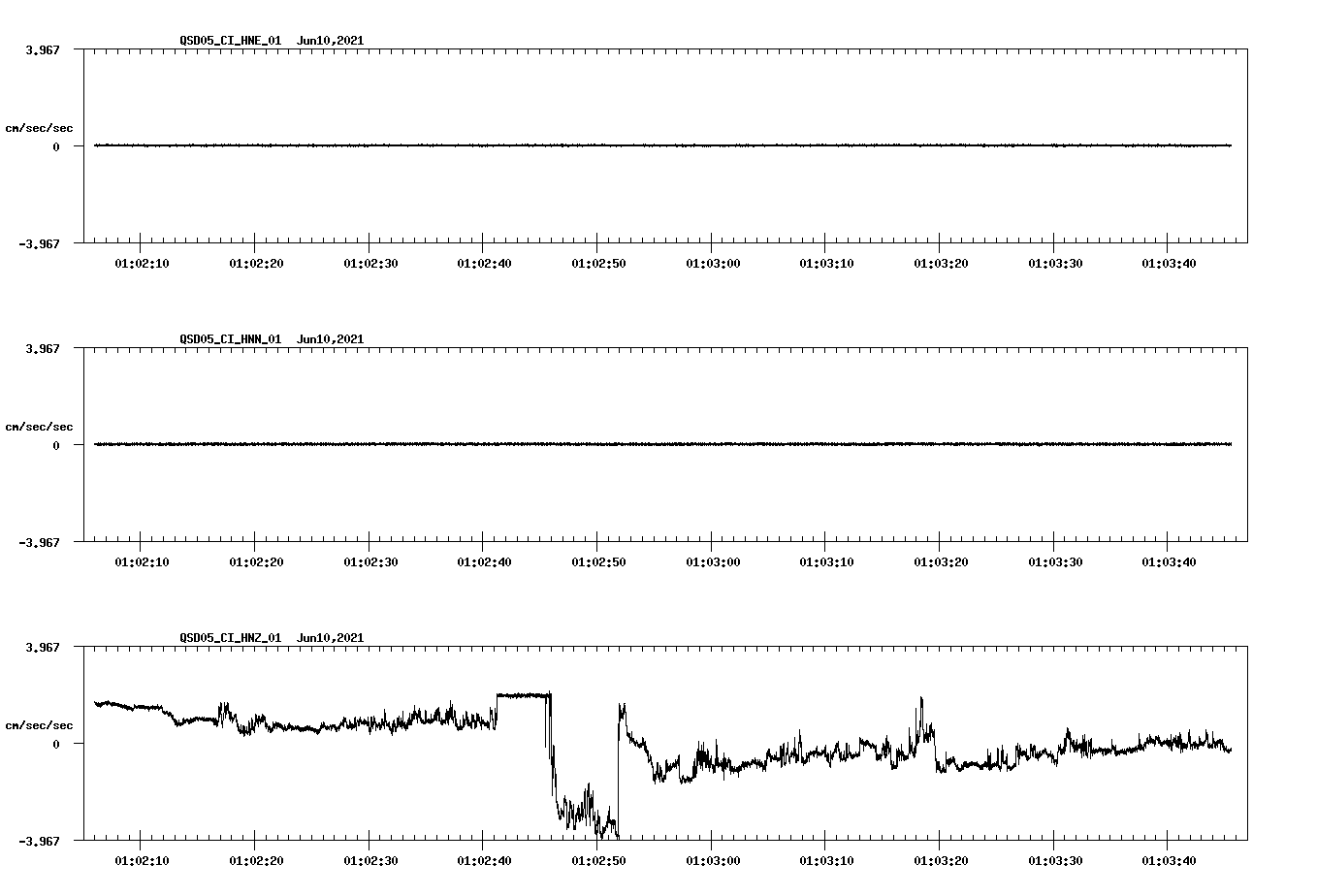The height and width of the screenshot is (896, 1317).
Task: Click the 01:03:00 label under HNE plot
Action: [x=713, y=264]
